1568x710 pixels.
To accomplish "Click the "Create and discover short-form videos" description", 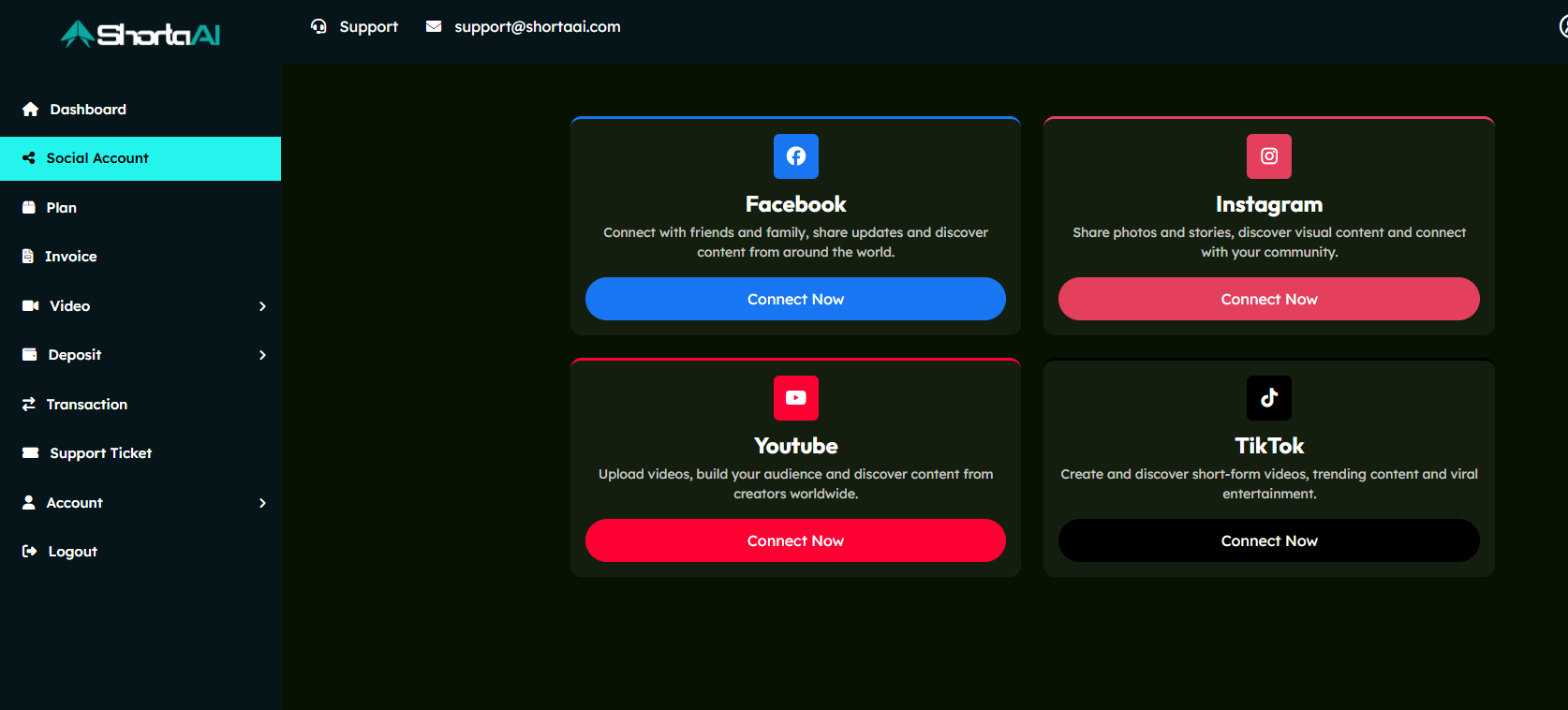I will [1269, 483].
